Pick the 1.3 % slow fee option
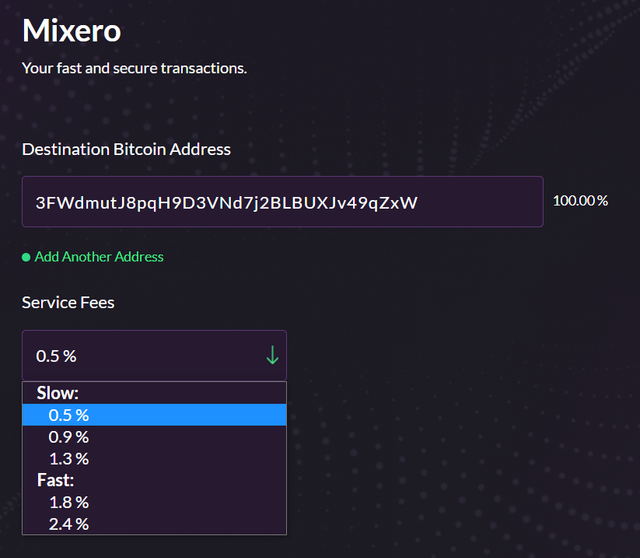 point(154,459)
